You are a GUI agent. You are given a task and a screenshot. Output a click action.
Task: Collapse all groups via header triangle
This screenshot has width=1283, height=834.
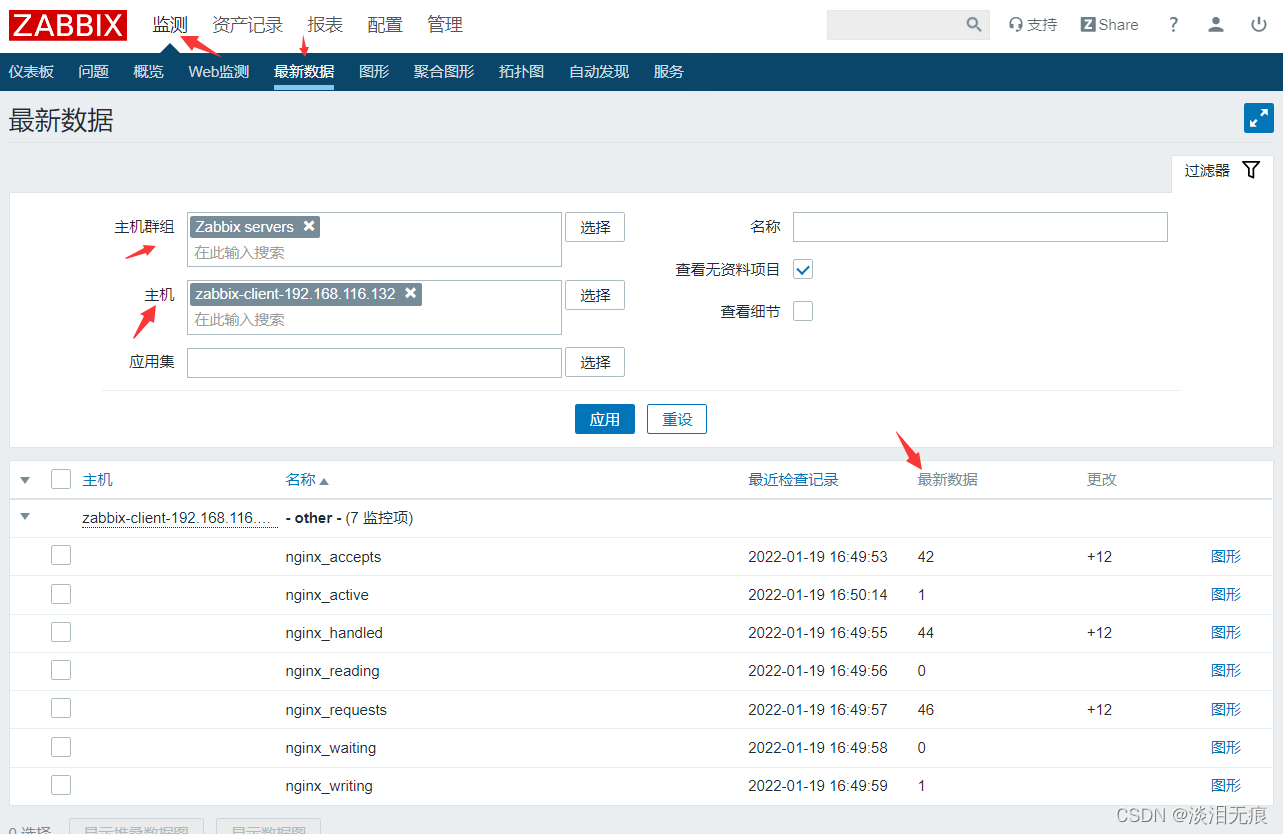pos(25,480)
